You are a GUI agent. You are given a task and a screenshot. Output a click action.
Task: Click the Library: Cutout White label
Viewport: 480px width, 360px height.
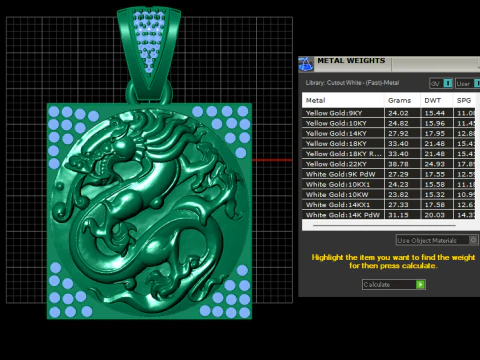(x=352, y=83)
